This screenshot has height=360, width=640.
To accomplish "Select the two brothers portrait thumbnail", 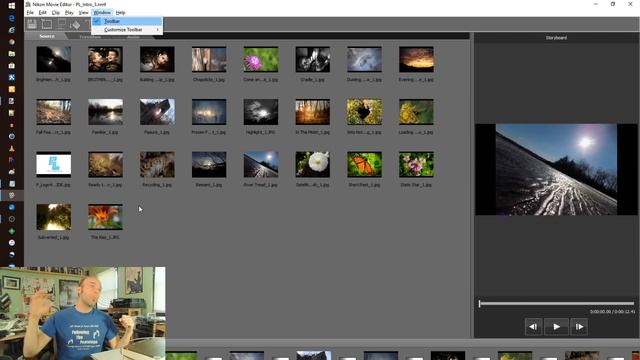I will point(105,59).
